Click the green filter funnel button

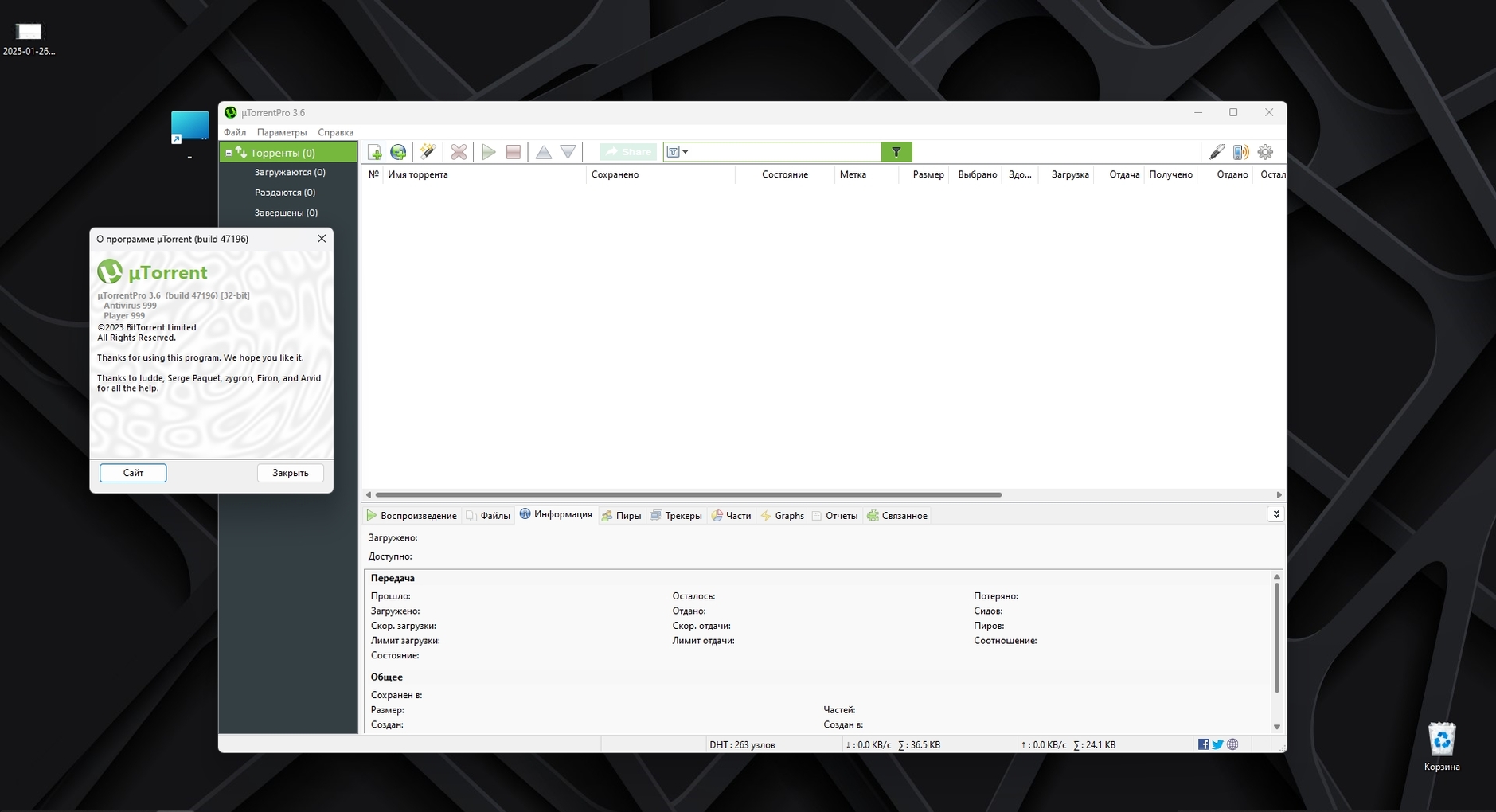click(896, 152)
